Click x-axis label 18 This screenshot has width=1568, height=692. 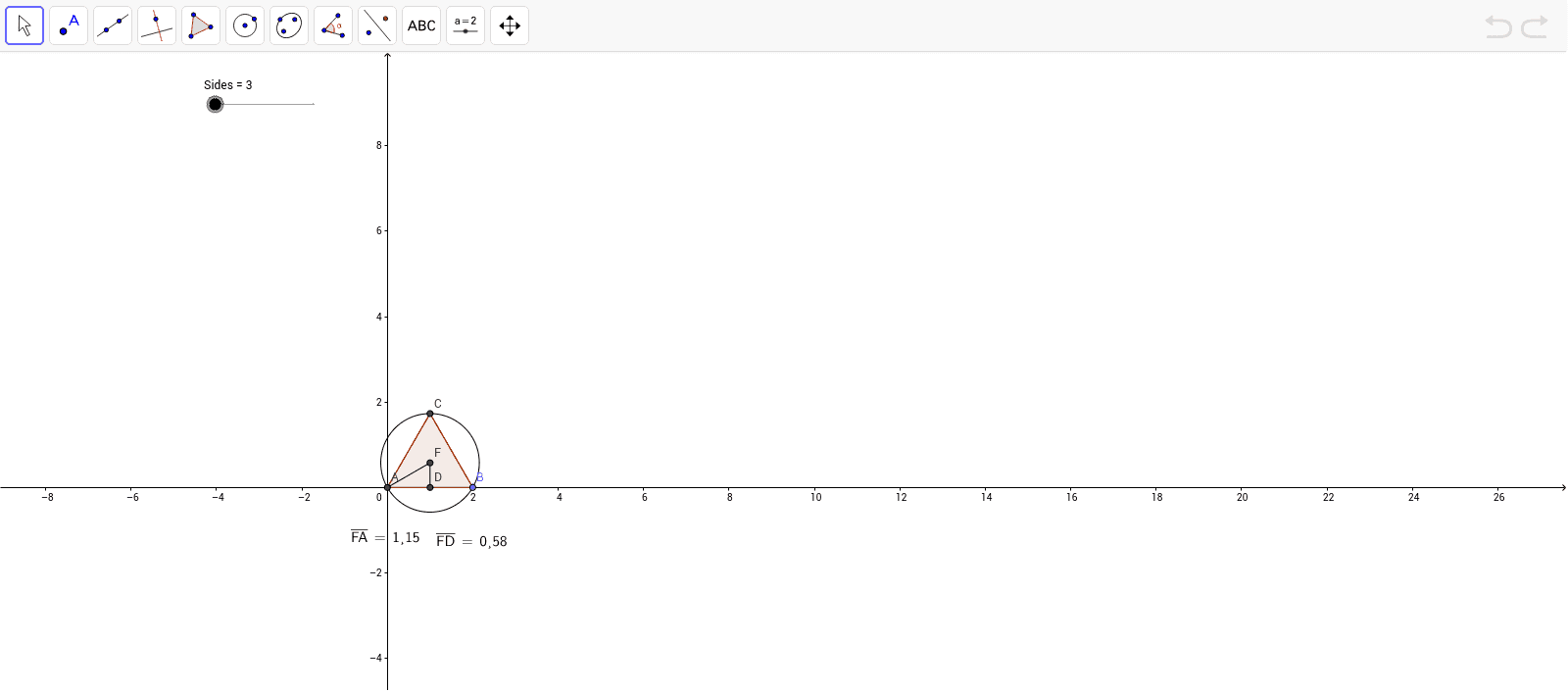click(1157, 497)
